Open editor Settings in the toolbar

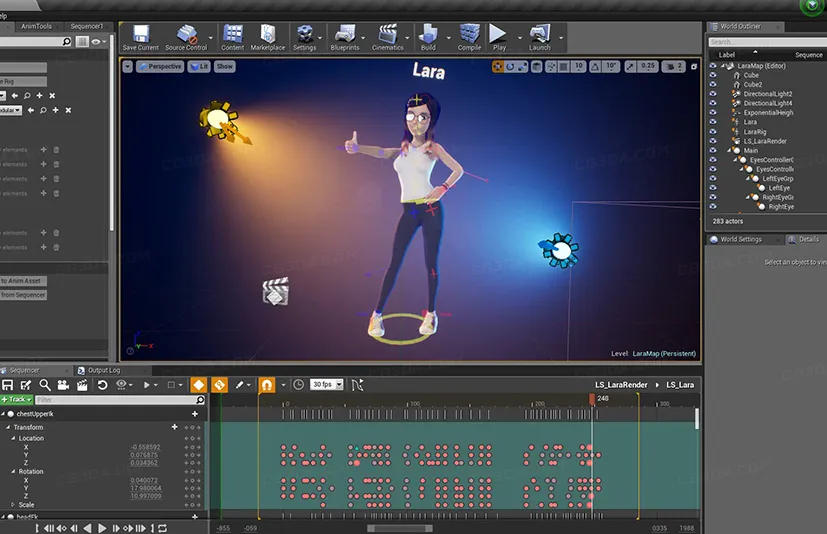pyautogui.click(x=304, y=37)
